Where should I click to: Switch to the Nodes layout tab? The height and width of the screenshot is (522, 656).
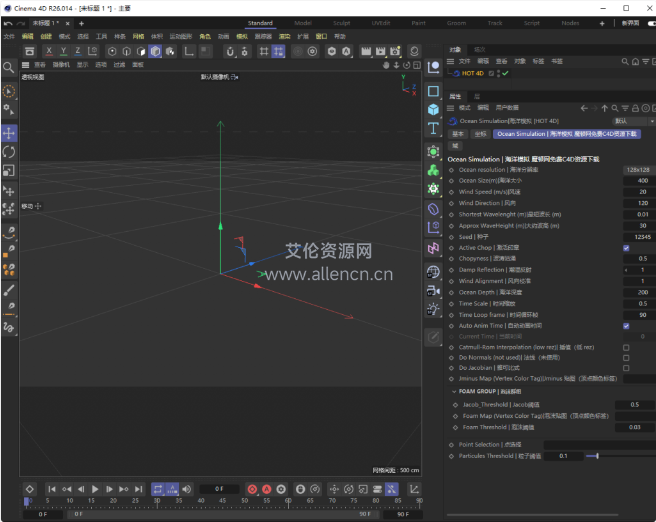(x=570, y=23)
